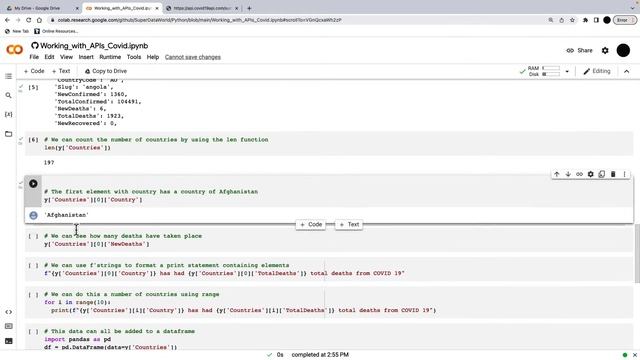Viewport: 640px width, 360px height.
Task: Go to the browser home page
Action: 39,20
